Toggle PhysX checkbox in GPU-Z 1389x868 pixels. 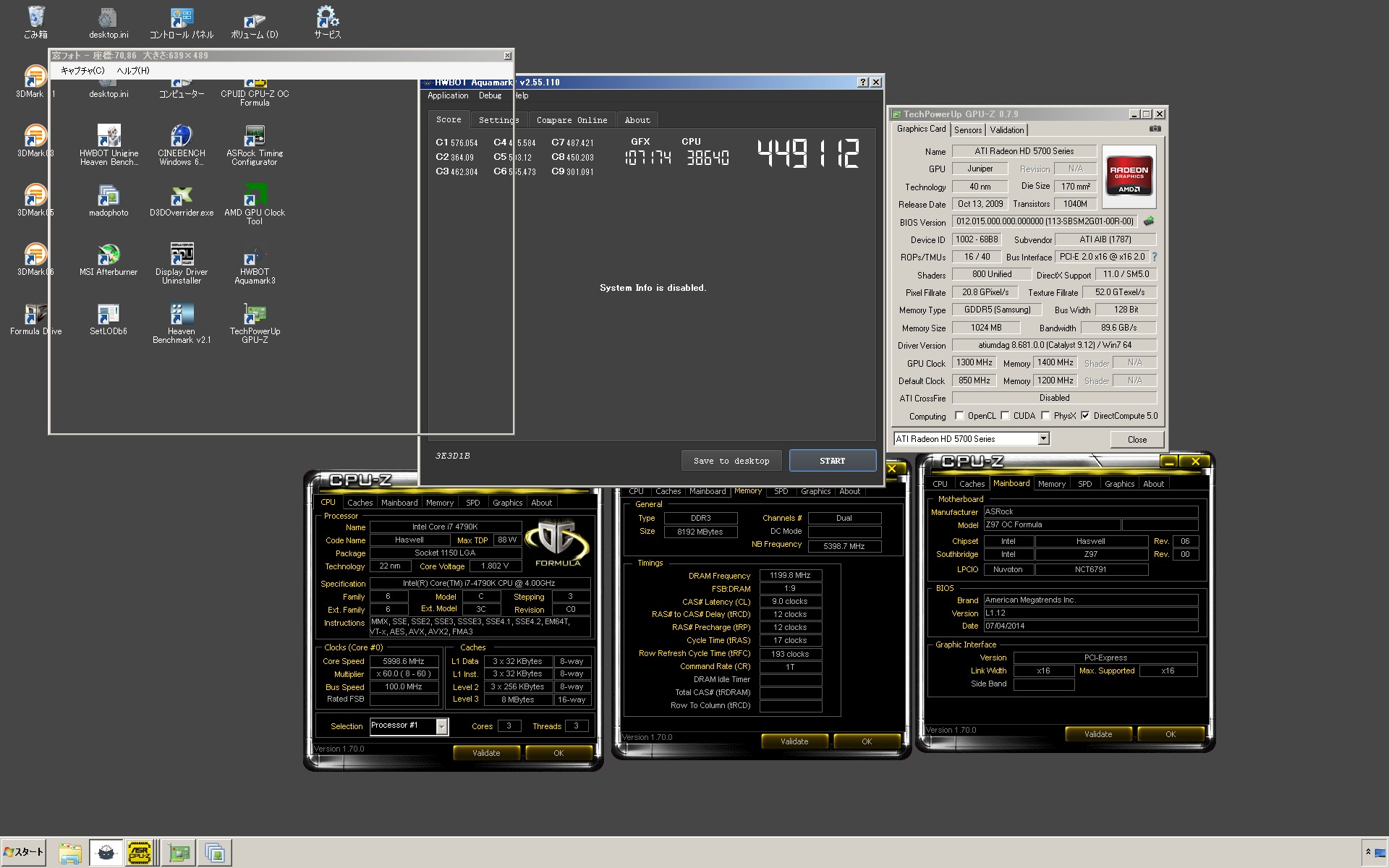click(x=1045, y=416)
